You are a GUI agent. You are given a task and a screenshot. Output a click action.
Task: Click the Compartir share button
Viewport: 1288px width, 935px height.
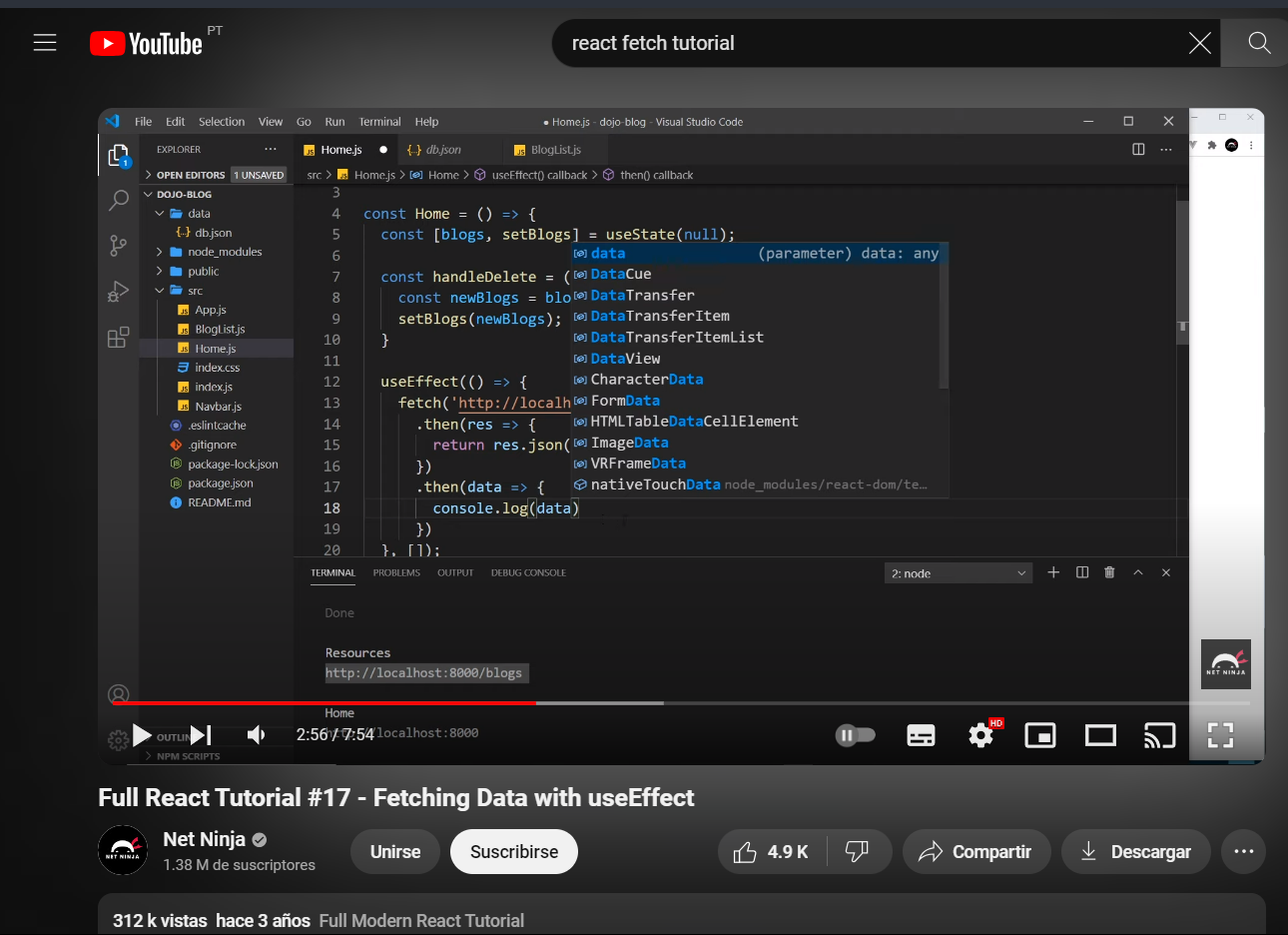(x=976, y=852)
